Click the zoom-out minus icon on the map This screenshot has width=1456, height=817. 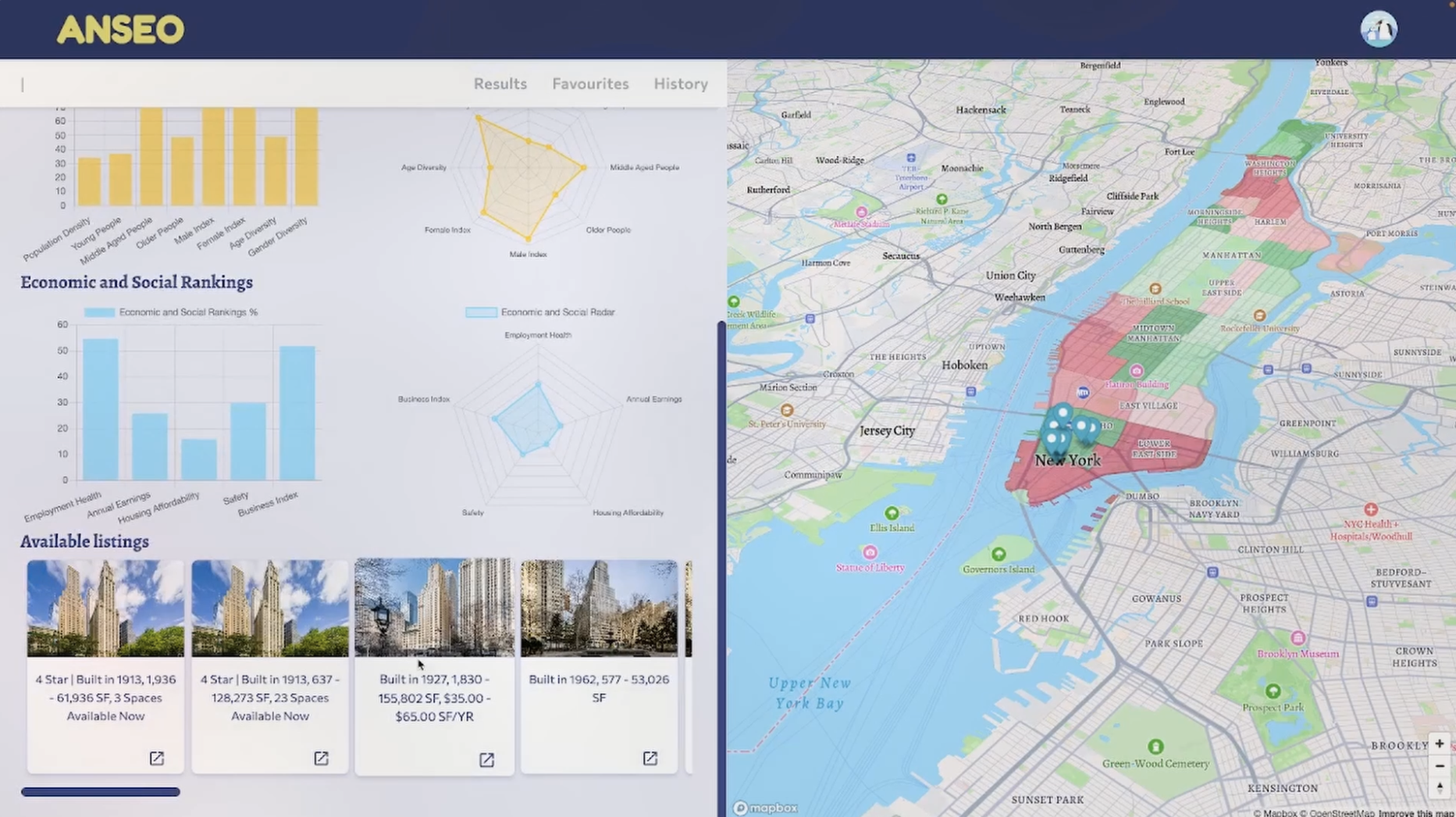tap(1440, 766)
